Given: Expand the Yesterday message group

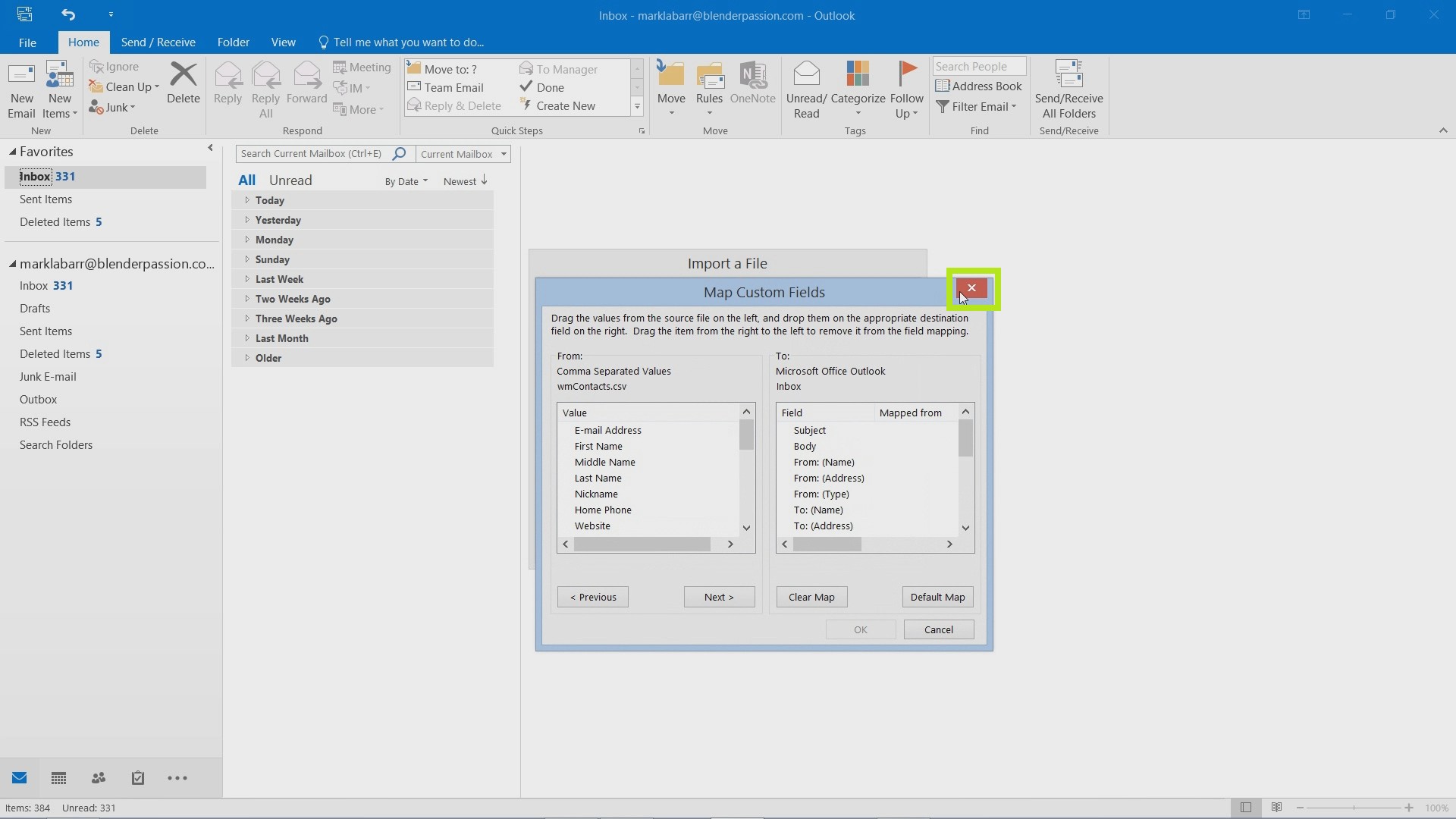Looking at the screenshot, I should pyautogui.click(x=246, y=220).
